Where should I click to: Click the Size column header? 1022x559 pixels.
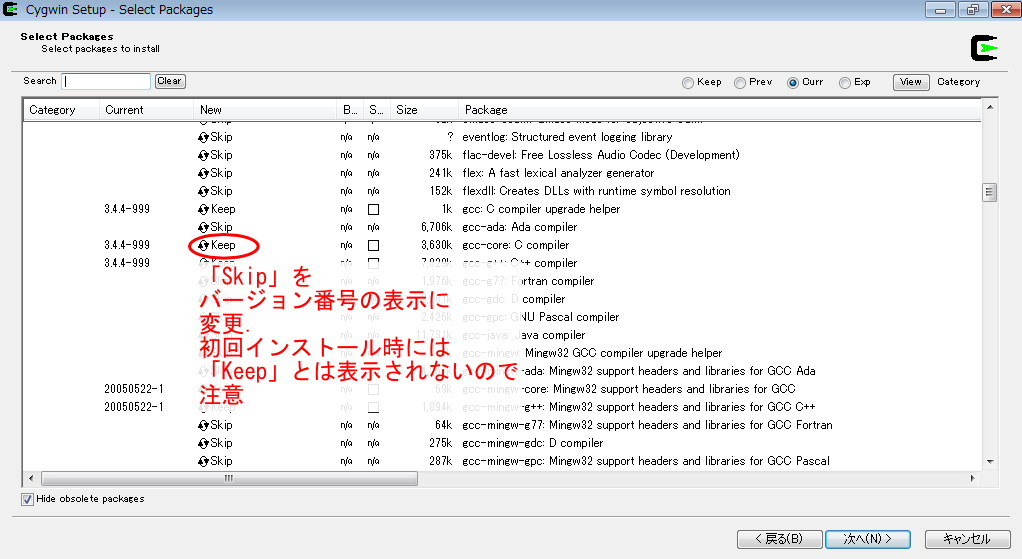pos(424,110)
